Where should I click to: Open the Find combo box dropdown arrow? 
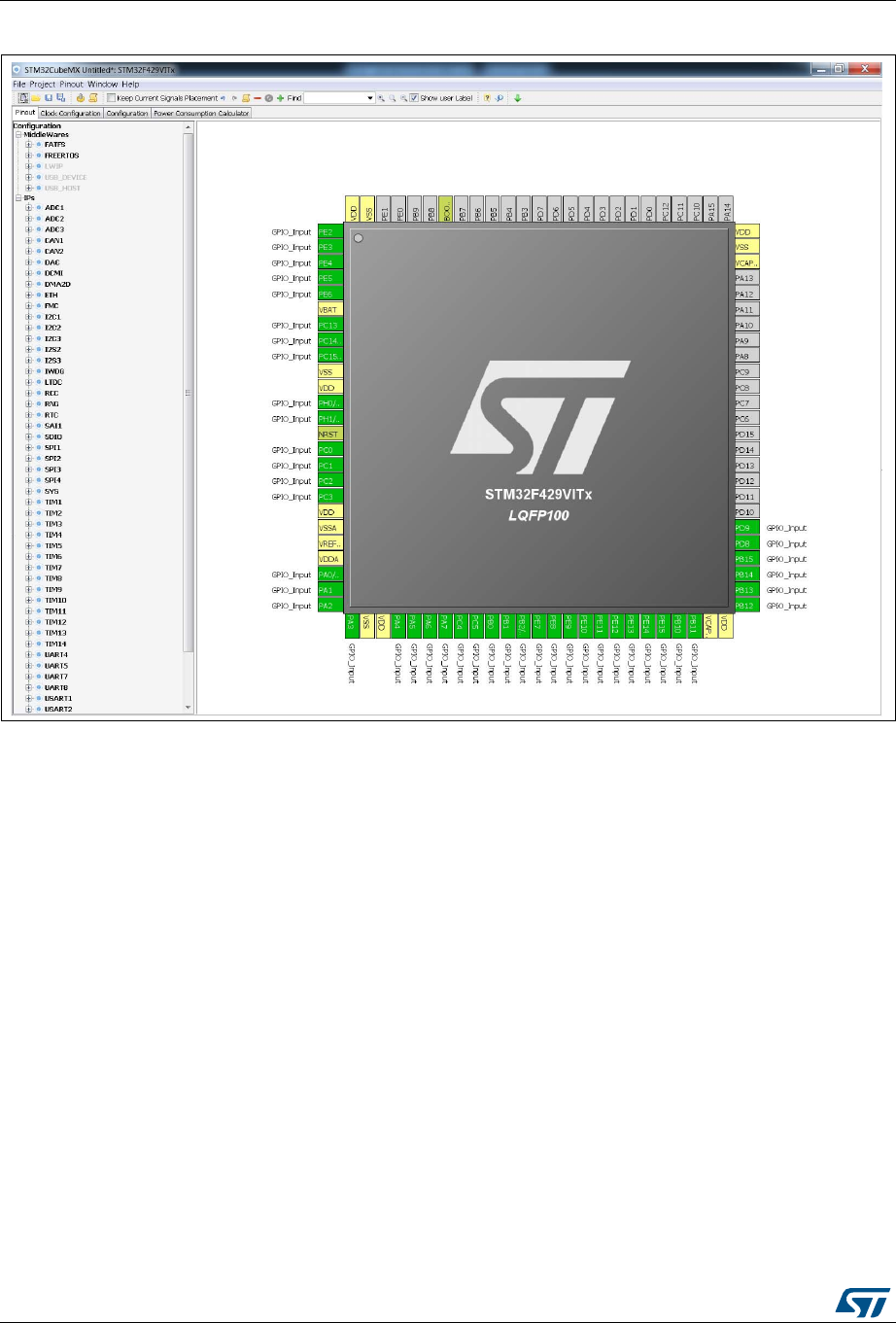point(370,98)
